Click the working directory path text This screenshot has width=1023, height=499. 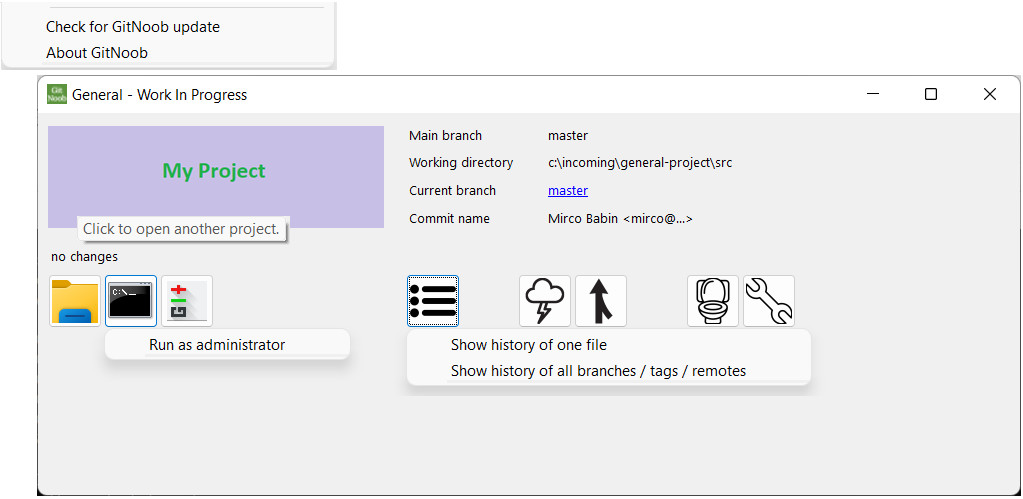[640, 163]
